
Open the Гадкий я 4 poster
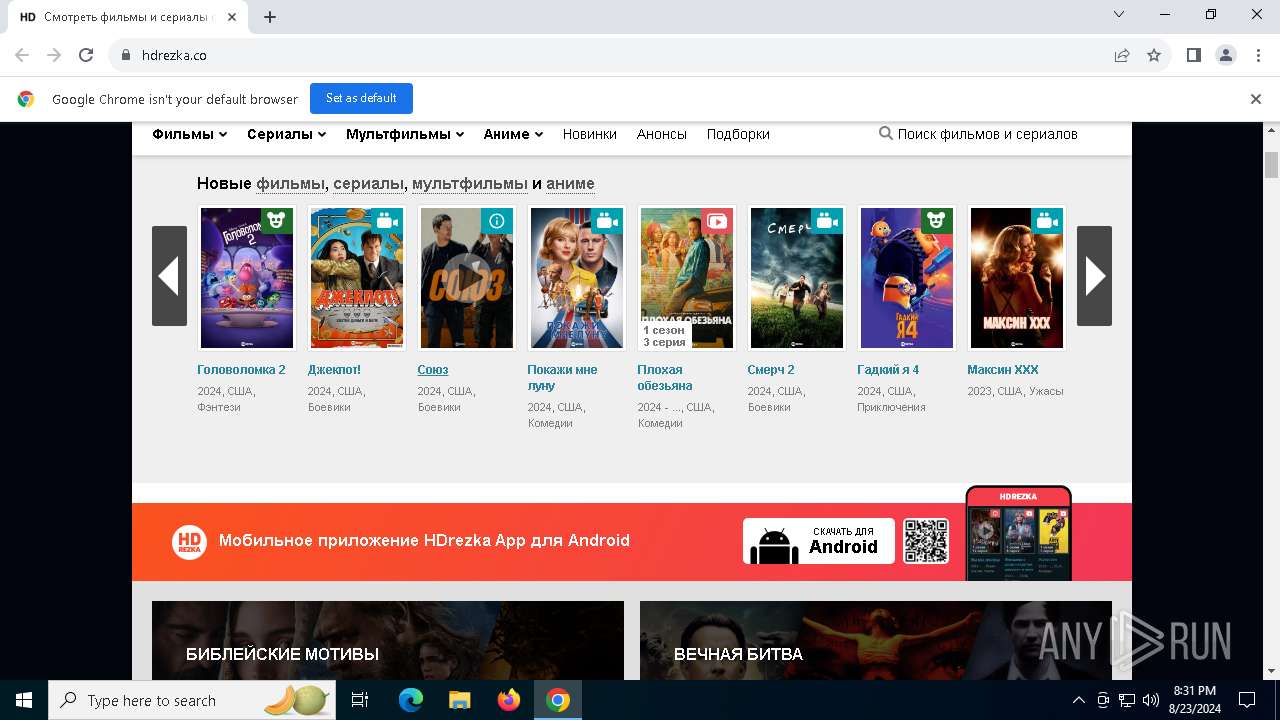click(907, 278)
